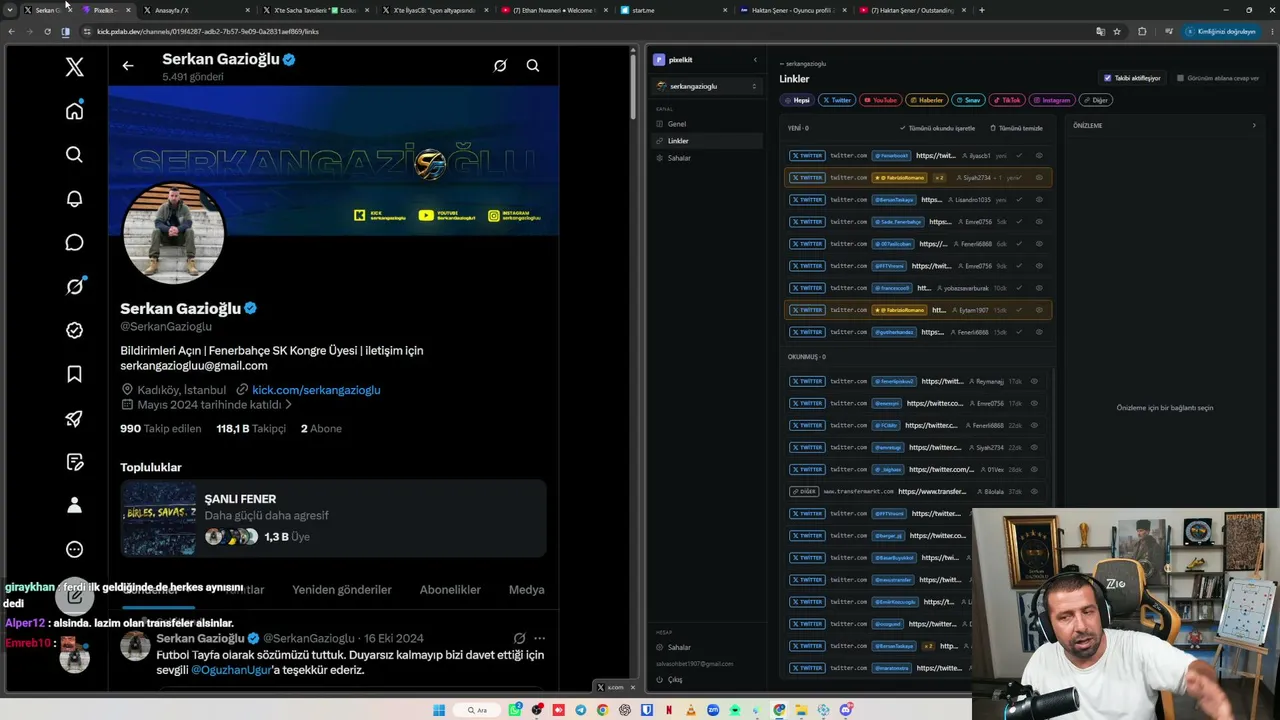
Task: Filter links by TikTok
Action: [x=1007, y=100]
